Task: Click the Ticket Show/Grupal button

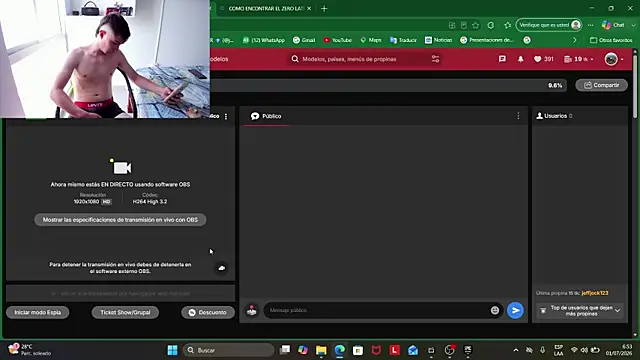Action: (x=125, y=312)
